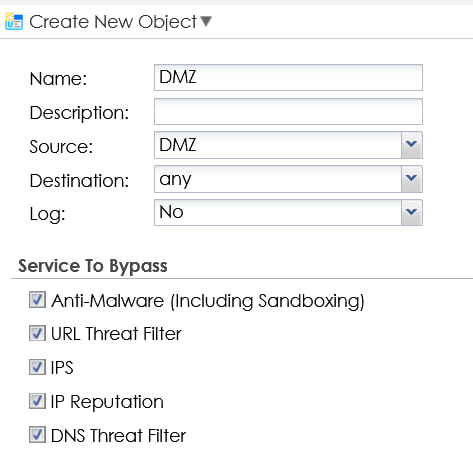Open the Source dropdown arrow
Viewport: 473px width, 462px height.
(x=412, y=145)
